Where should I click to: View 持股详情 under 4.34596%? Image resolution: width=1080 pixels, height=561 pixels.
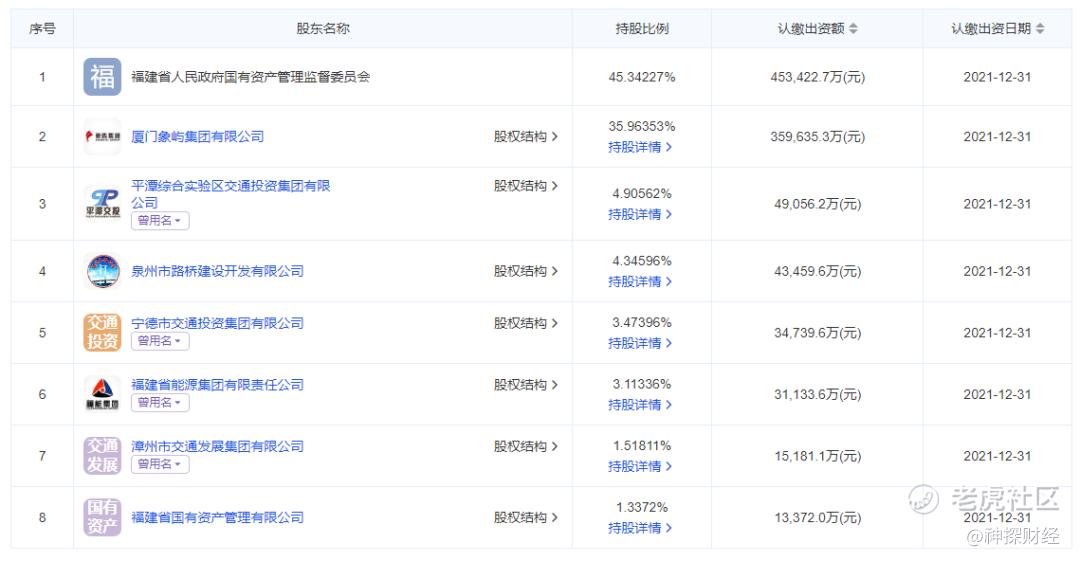pos(640,281)
